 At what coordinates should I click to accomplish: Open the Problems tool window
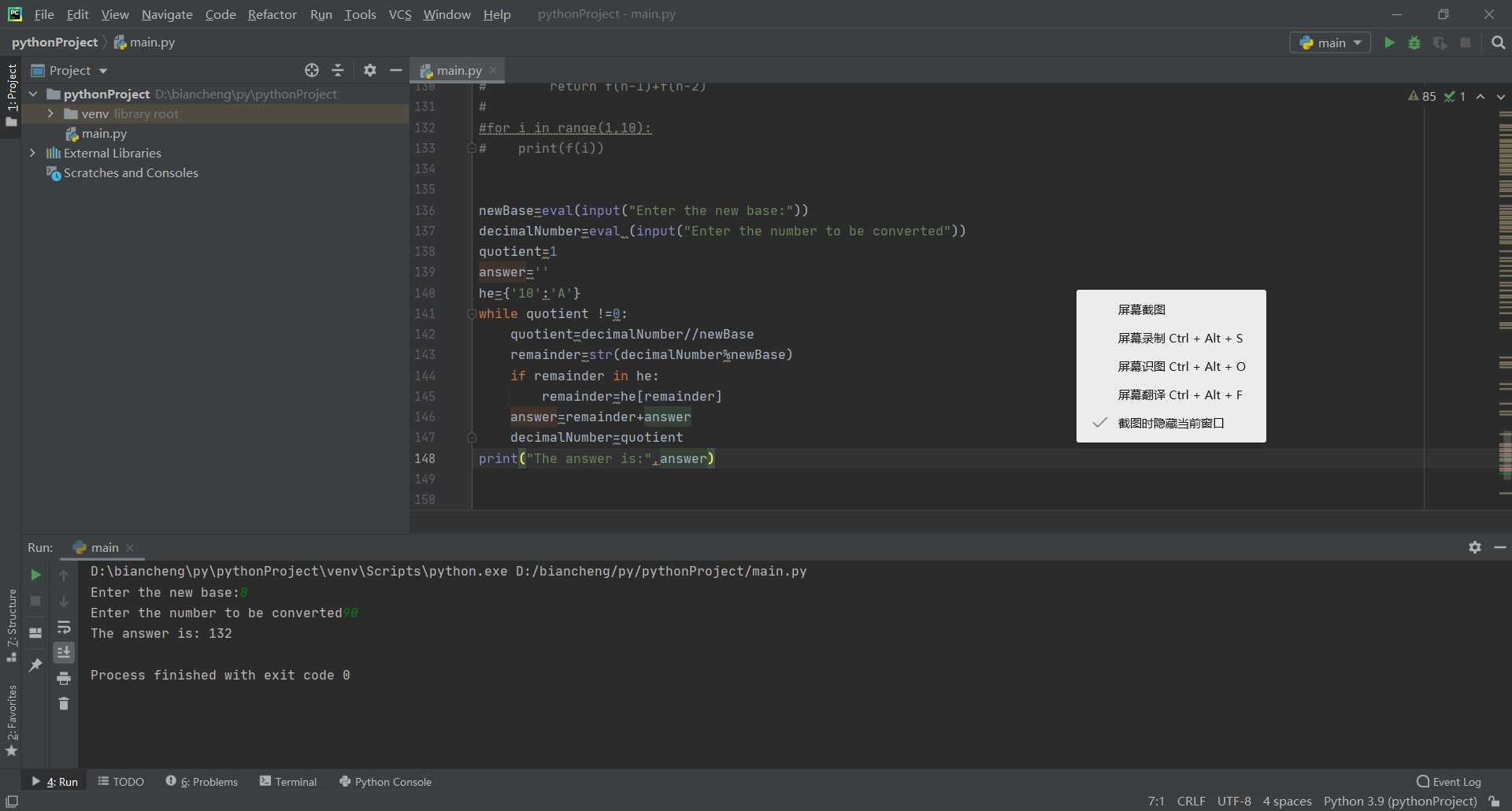pos(202,782)
